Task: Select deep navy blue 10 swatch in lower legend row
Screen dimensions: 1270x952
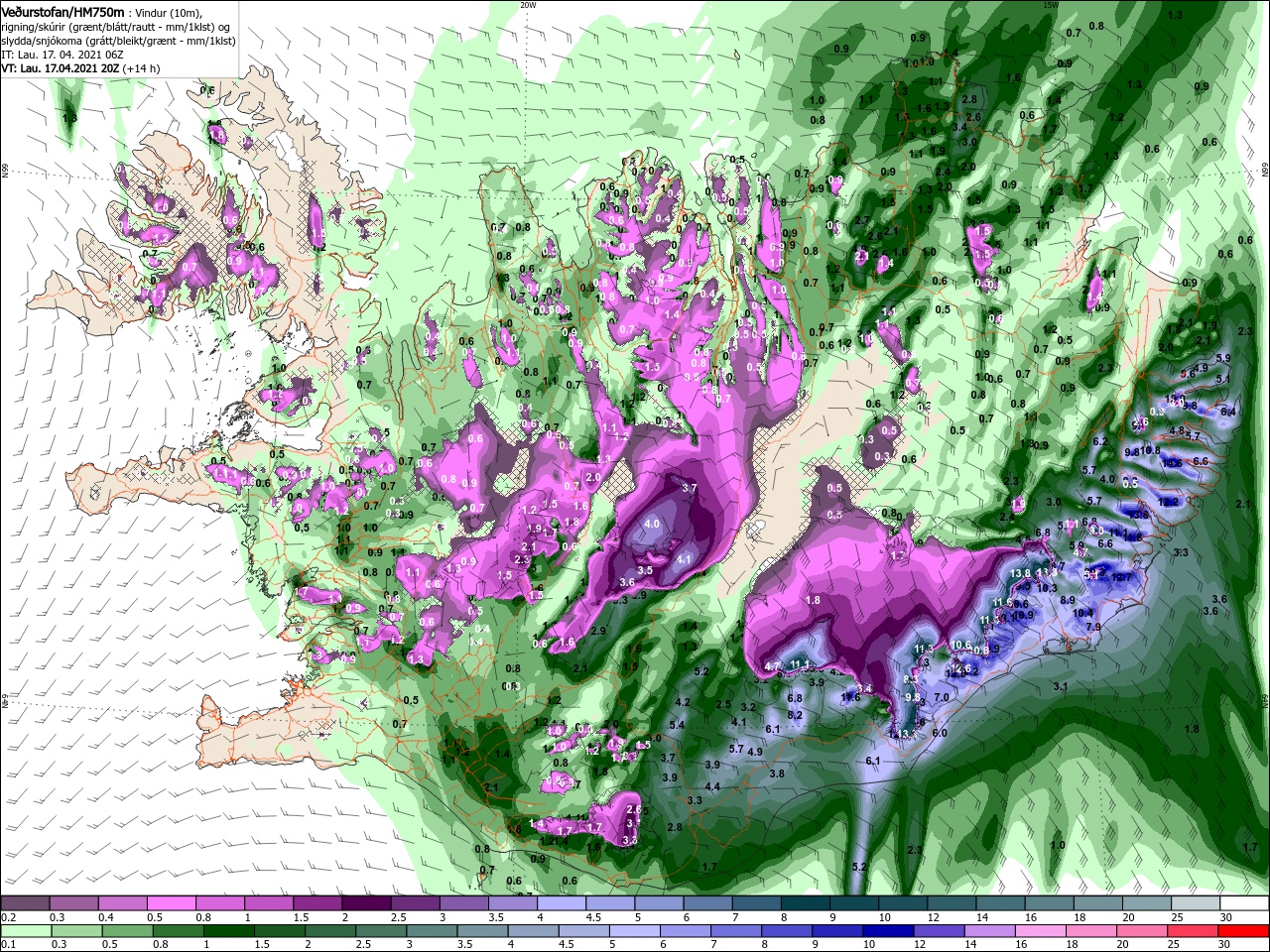Action: (887, 931)
